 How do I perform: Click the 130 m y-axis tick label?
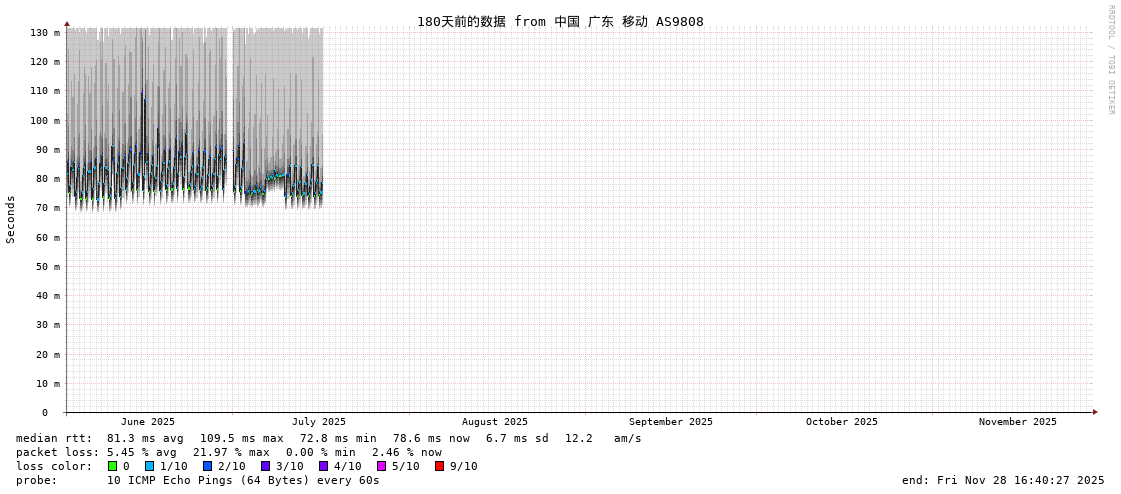point(43,33)
